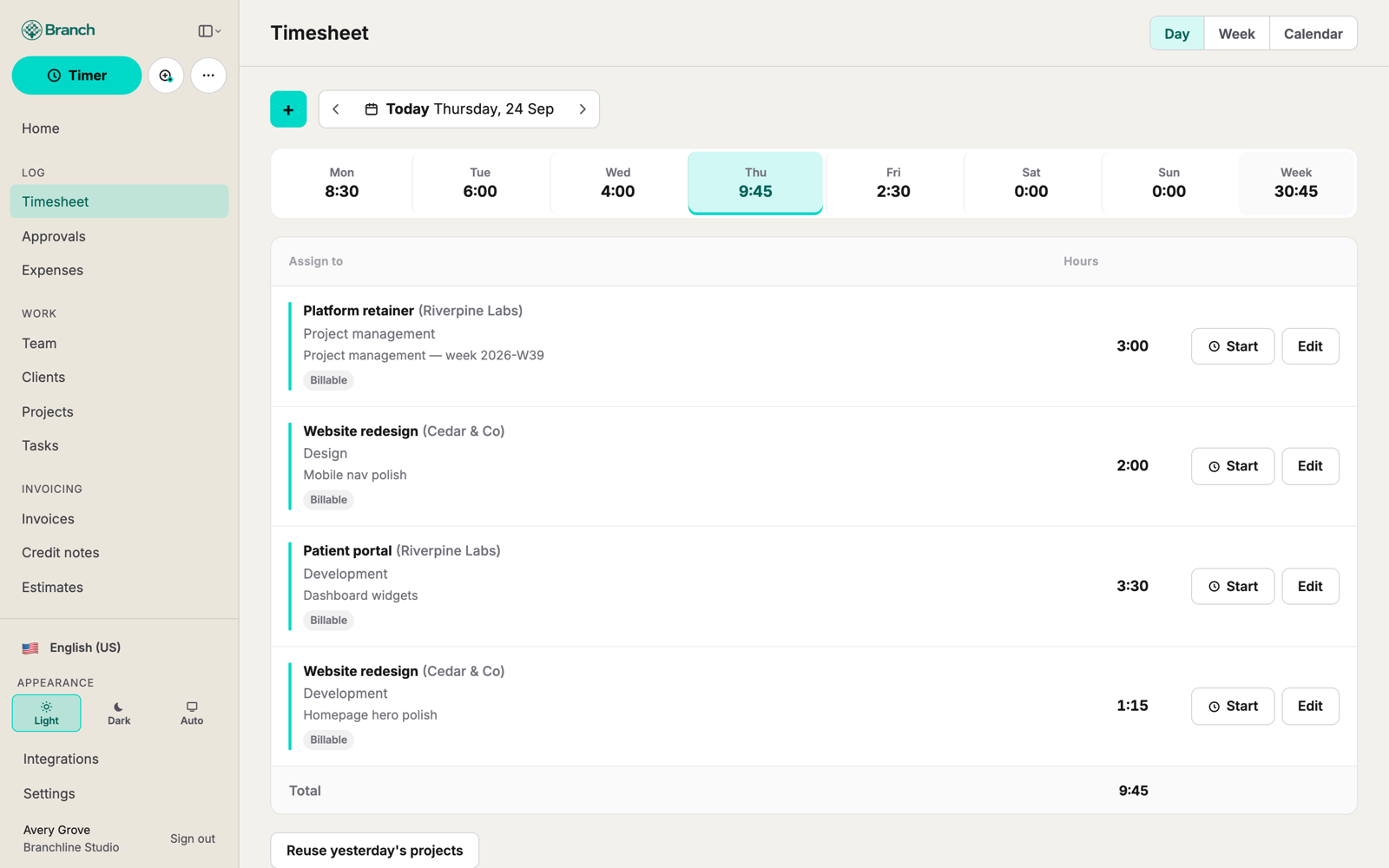Open Projects in sidebar
Viewport: 1389px width, 868px height.
119,411
